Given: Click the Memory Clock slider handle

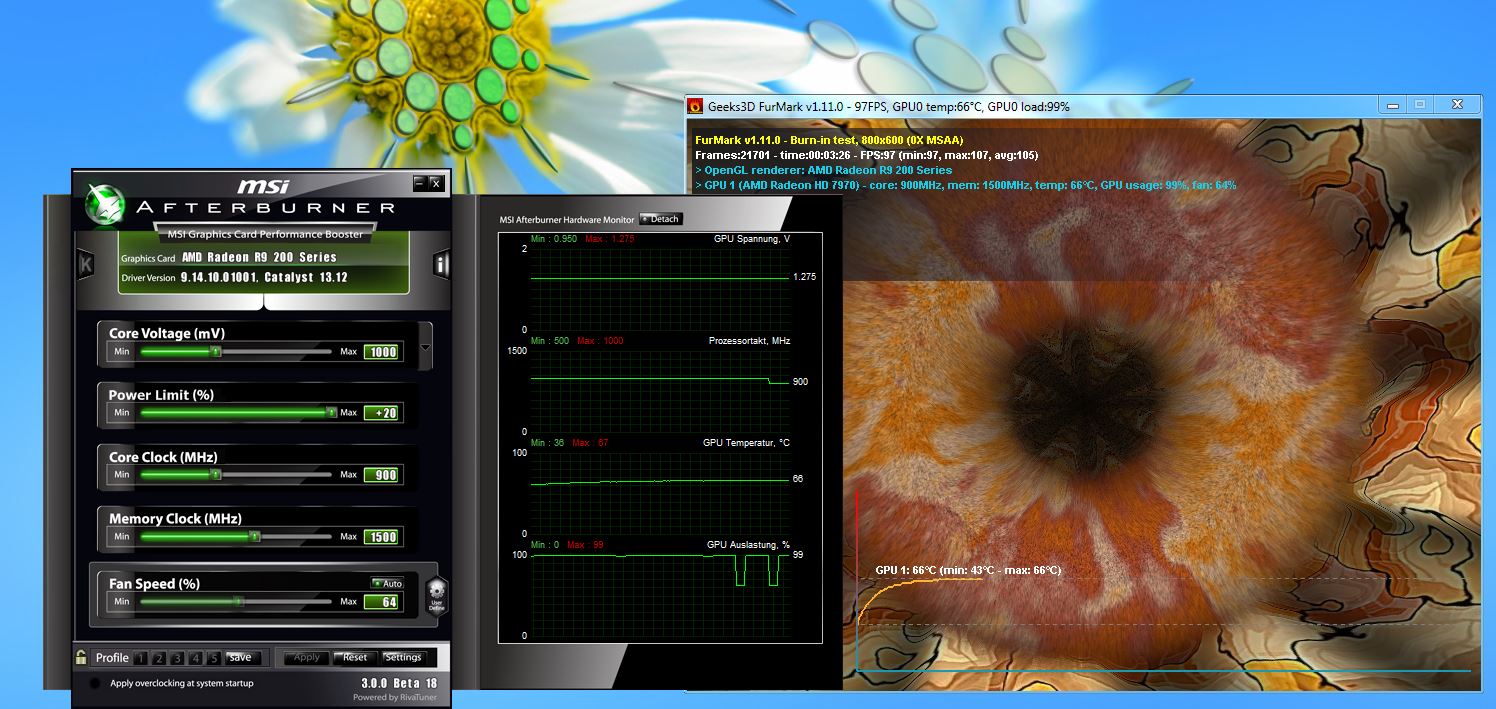Looking at the screenshot, I should pyautogui.click(x=255, y=536).
